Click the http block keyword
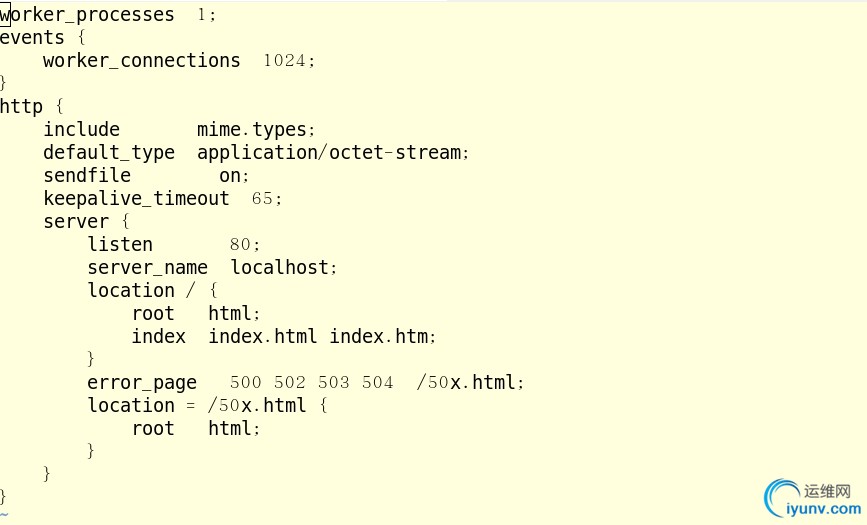Viewport: 867px width, 525px height. point(21,106)
